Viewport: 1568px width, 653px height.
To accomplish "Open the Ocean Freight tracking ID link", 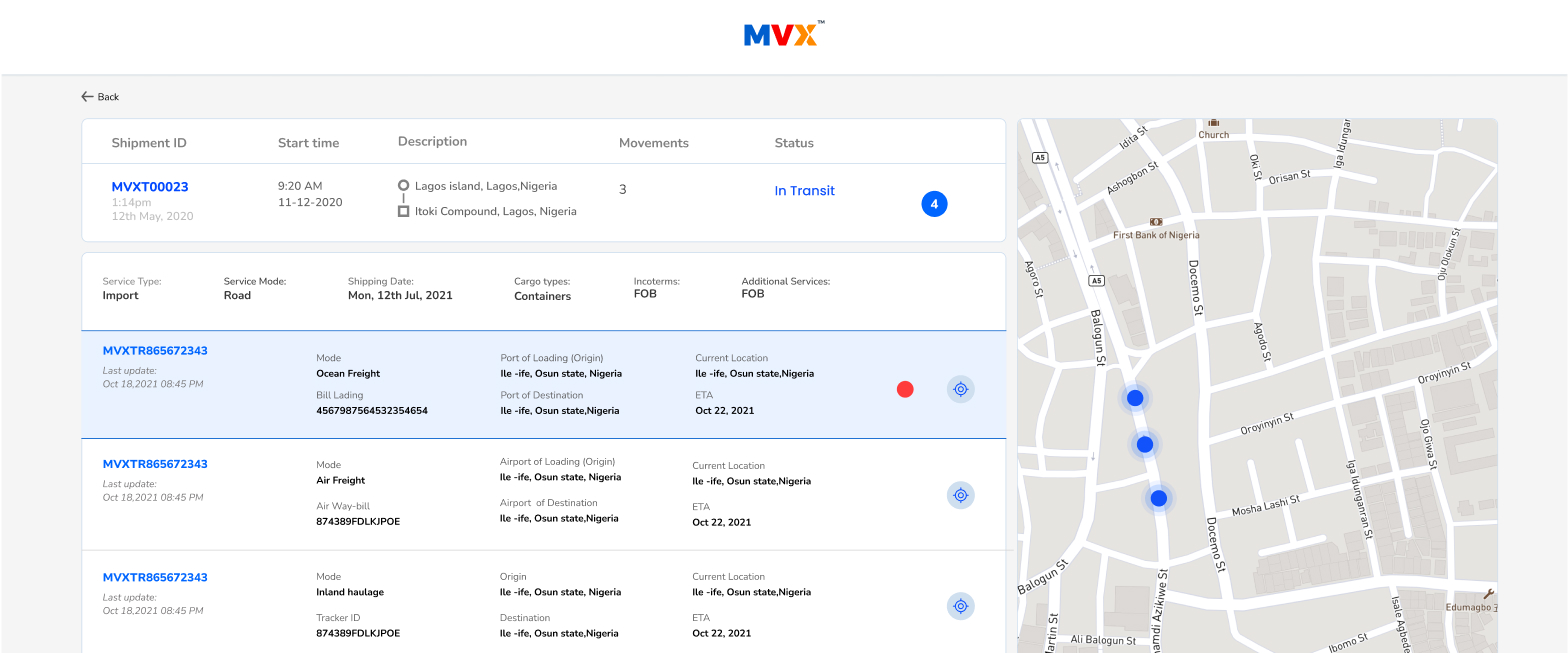I will coord(155,351).
